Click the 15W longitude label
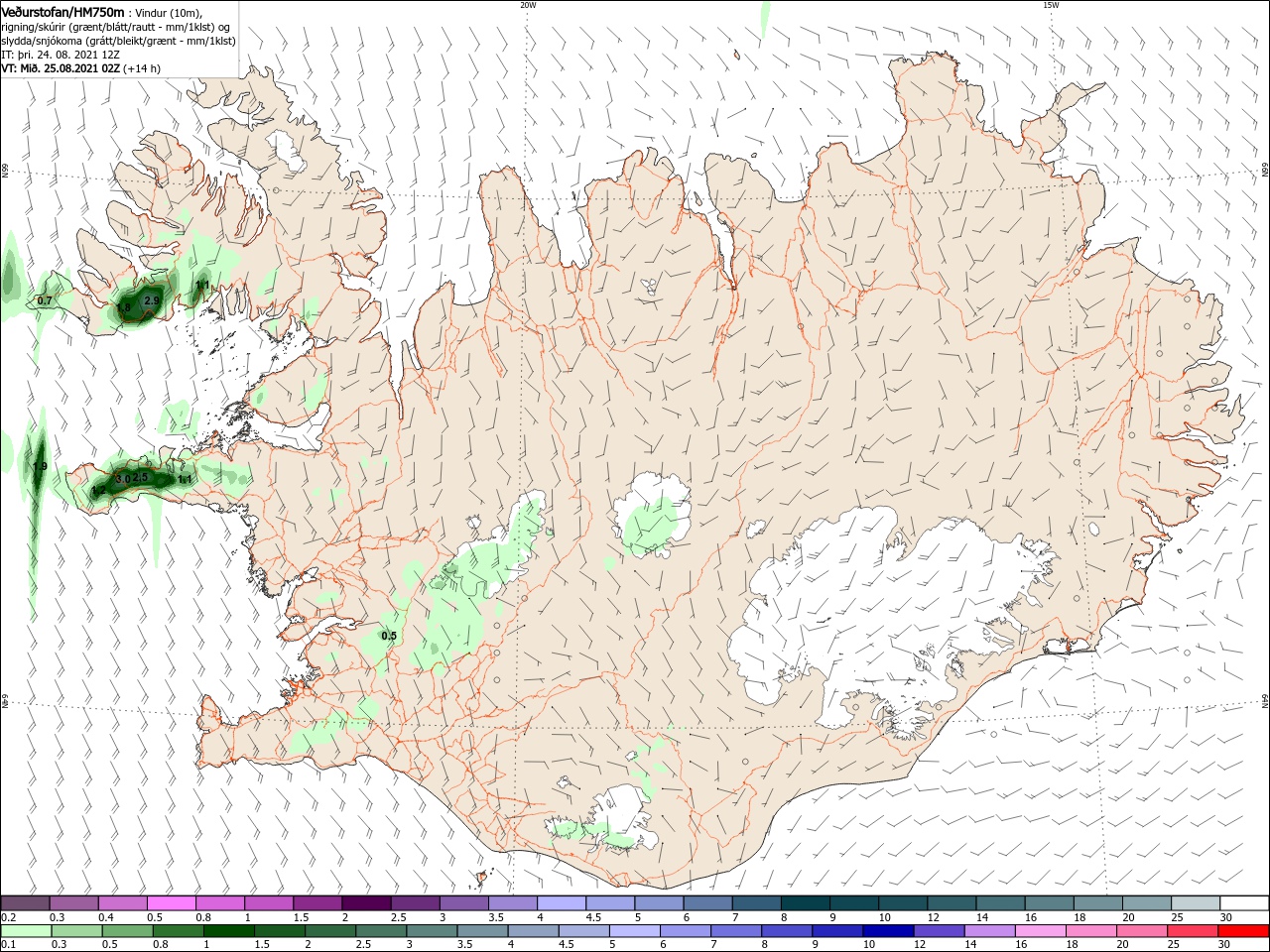The width and height of the screenshot is (1270, 952). coord(1051,5)
